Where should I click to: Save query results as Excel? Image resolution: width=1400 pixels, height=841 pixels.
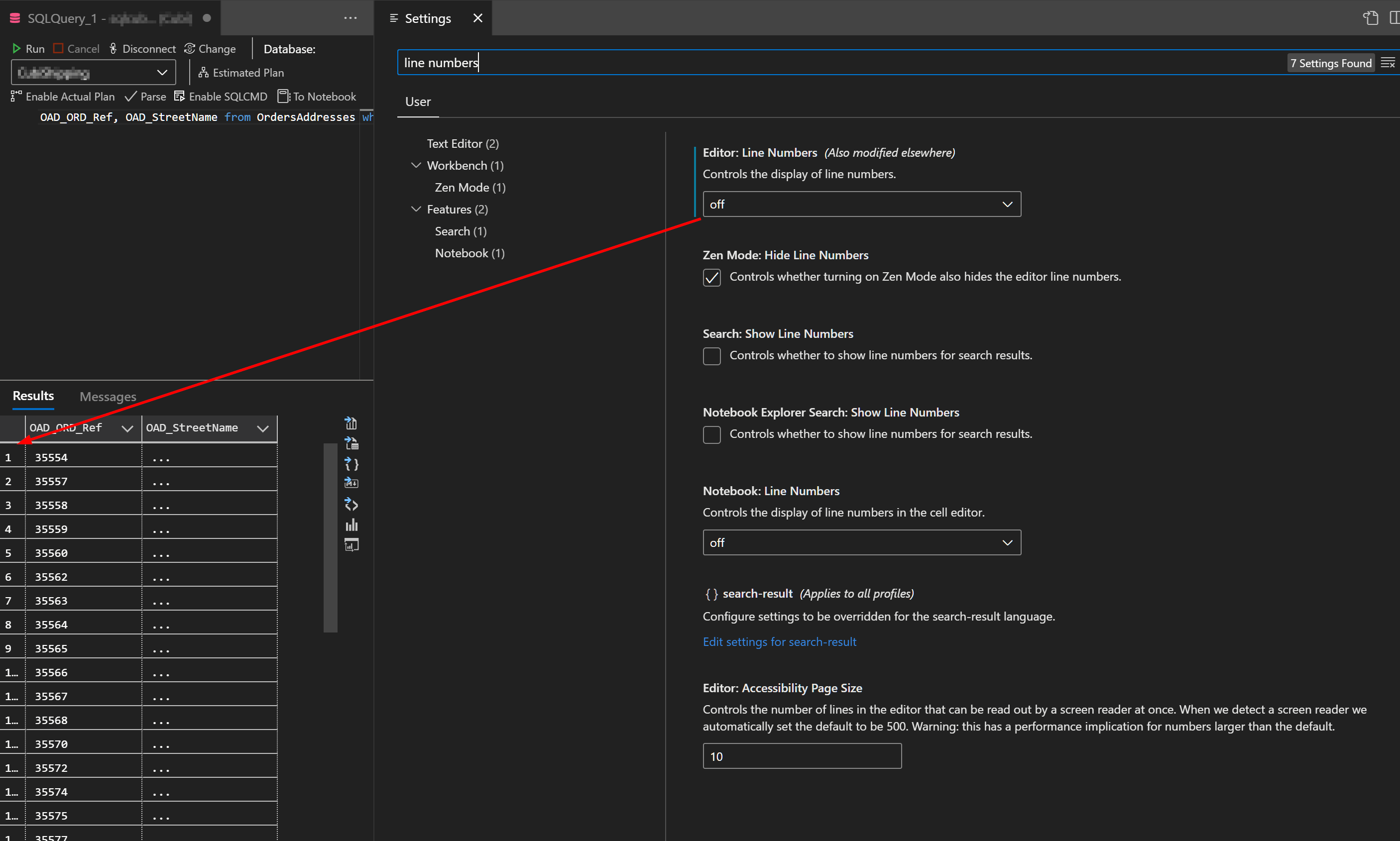351,442
